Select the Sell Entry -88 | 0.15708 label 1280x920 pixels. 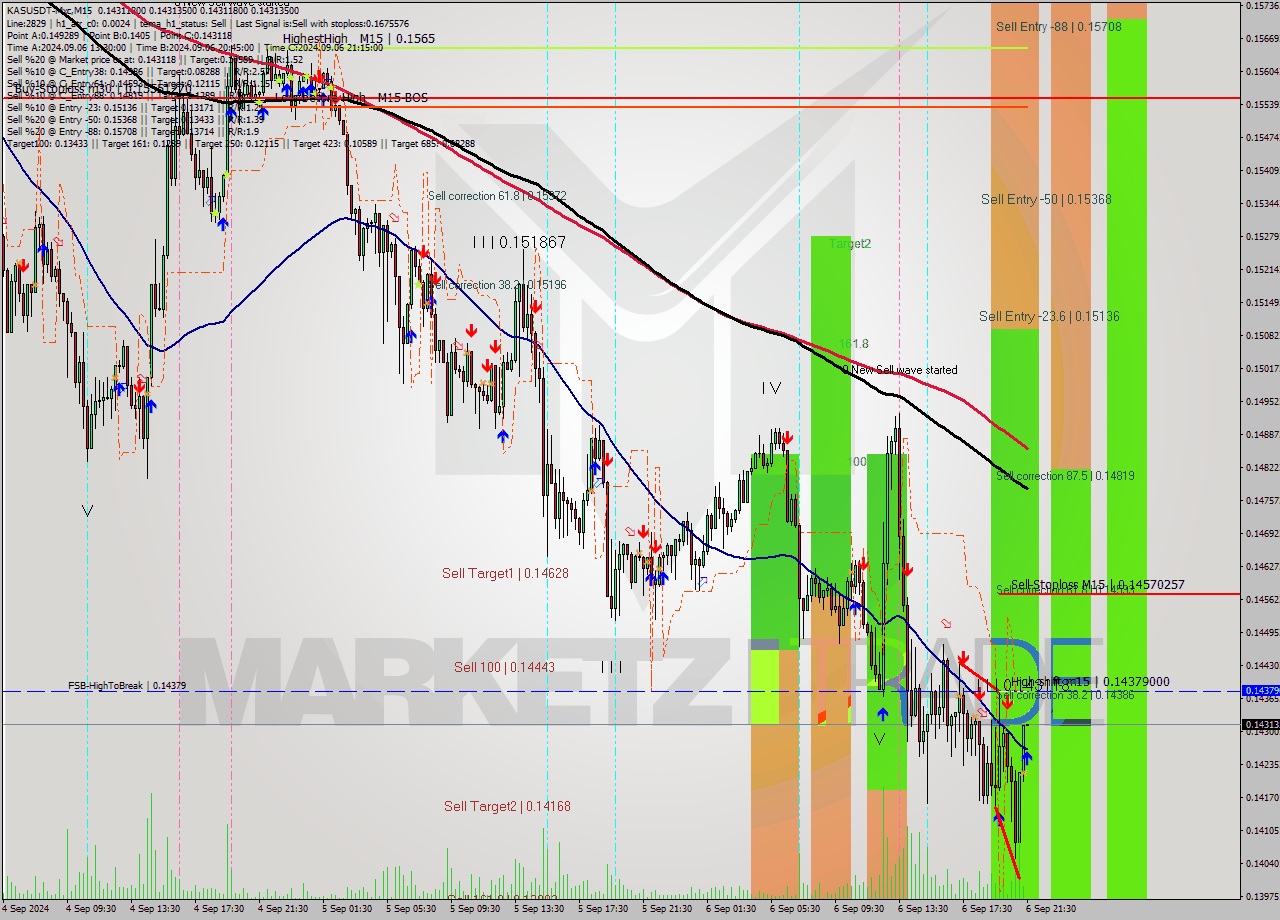point(1058,27)
